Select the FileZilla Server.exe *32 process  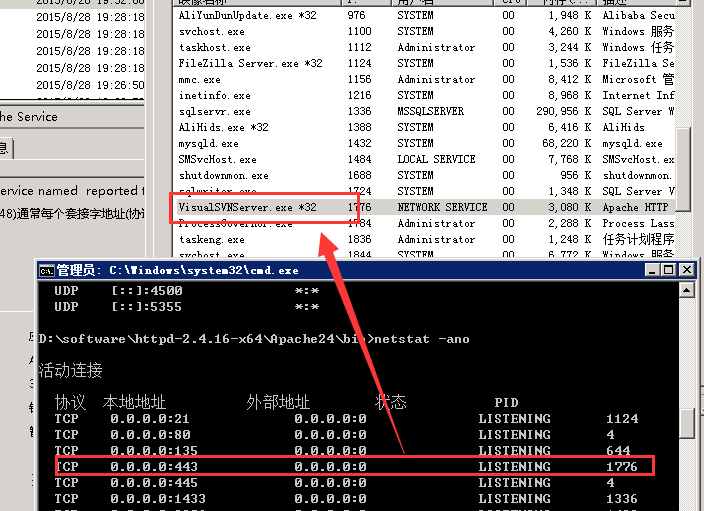(424, 63)
